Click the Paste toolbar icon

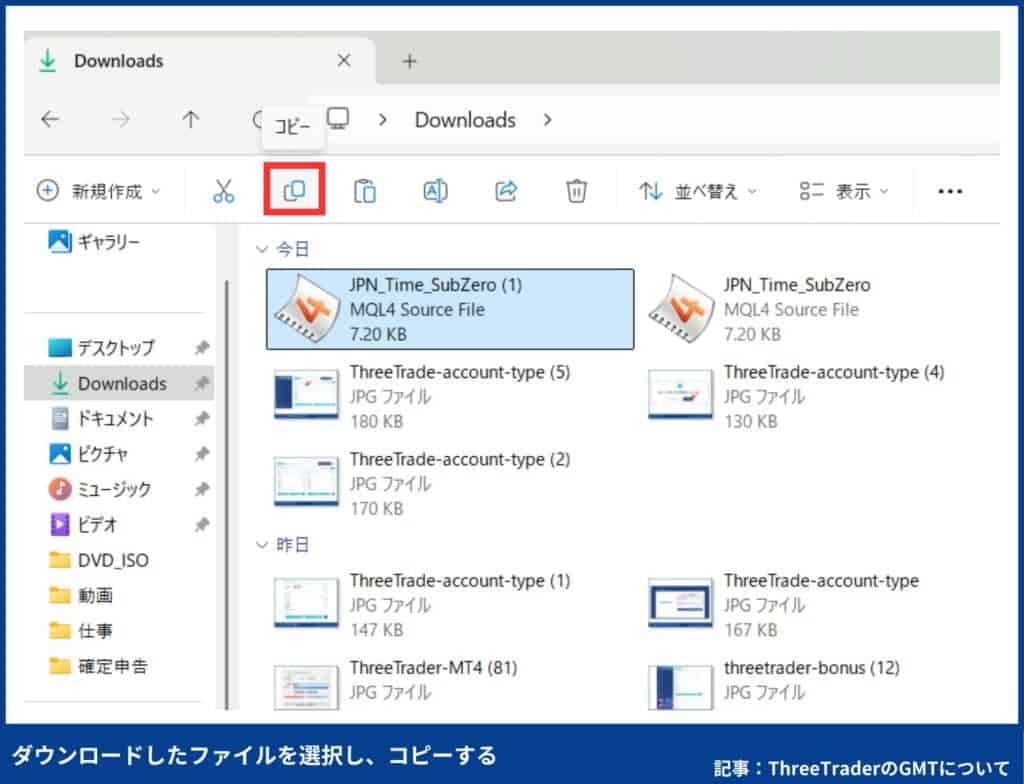click(365, 190)
